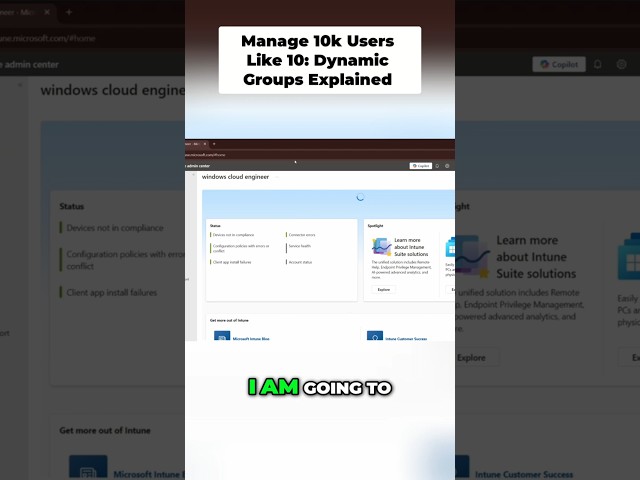Image resolution: width=640 pixels, height=480 pixels.
Task: Close browser tab in blurred background
Action: [47, 12]
